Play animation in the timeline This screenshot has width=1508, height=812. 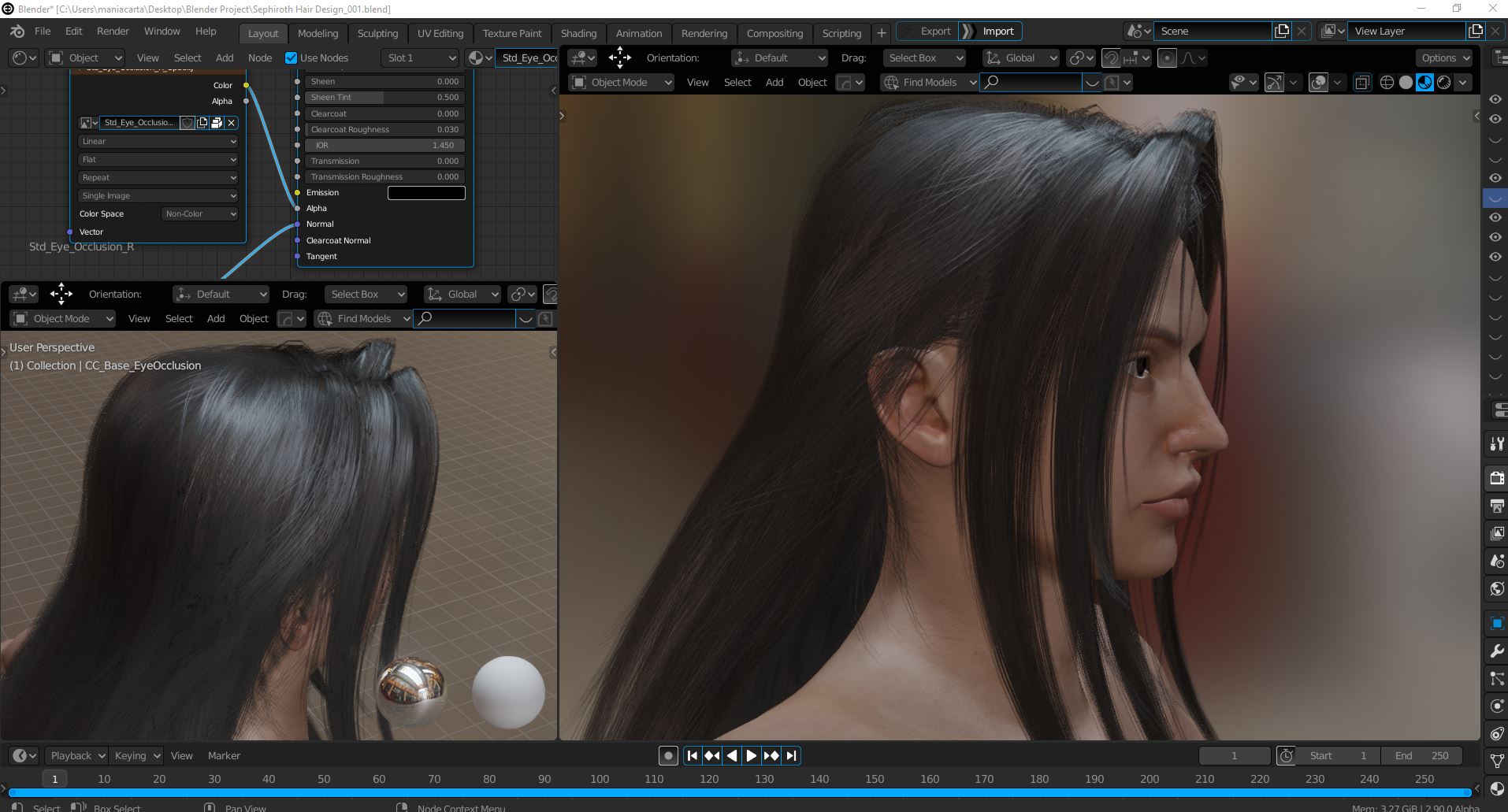[x=752, y=756]
